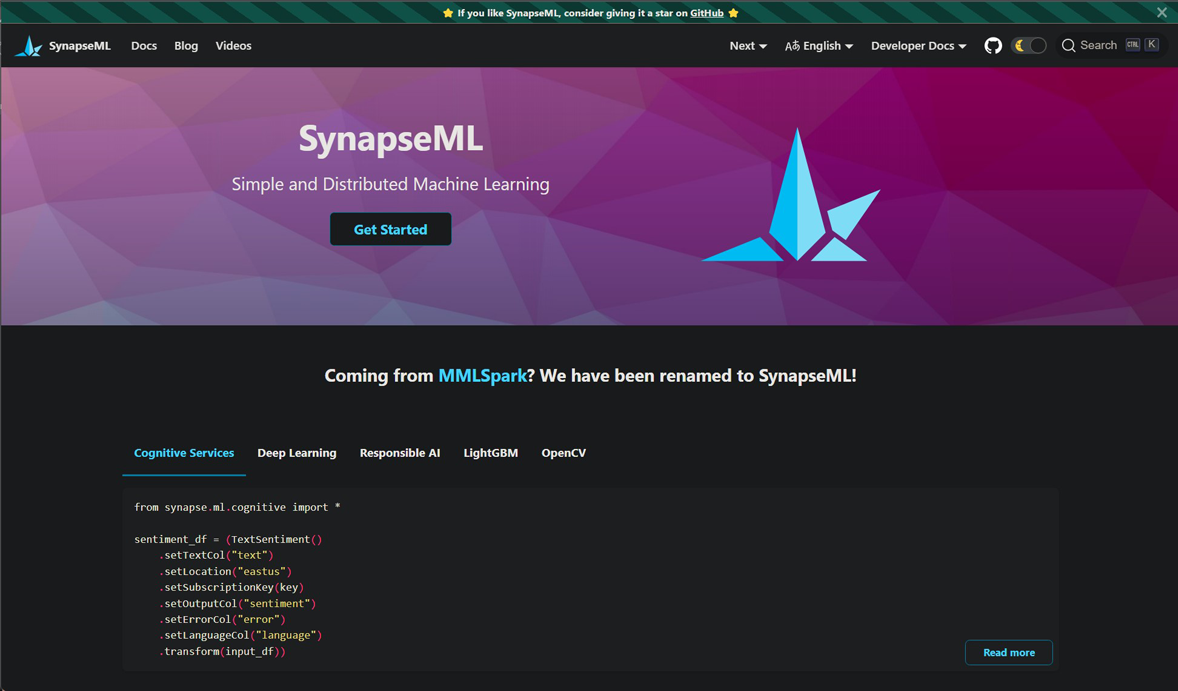Follow the GitHub link in banner
This screenshot has height=691, width=1178.
pos(707,13)
